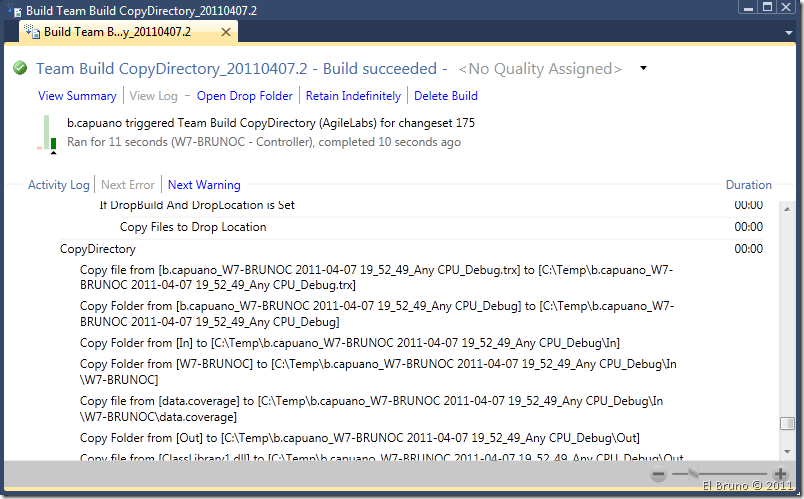The image size is (804, 499).
Task: Jump to the Next Warning
Action: (204, 185)
